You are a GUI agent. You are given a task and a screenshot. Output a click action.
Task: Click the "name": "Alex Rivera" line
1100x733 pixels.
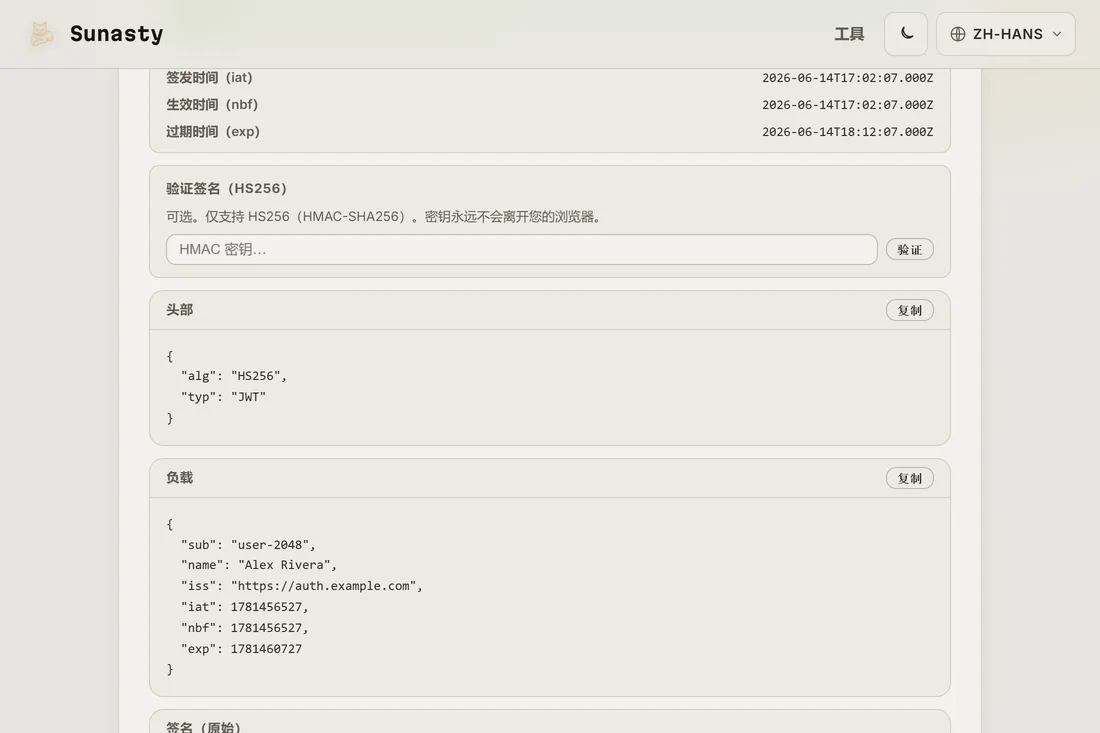click(259, 565)
